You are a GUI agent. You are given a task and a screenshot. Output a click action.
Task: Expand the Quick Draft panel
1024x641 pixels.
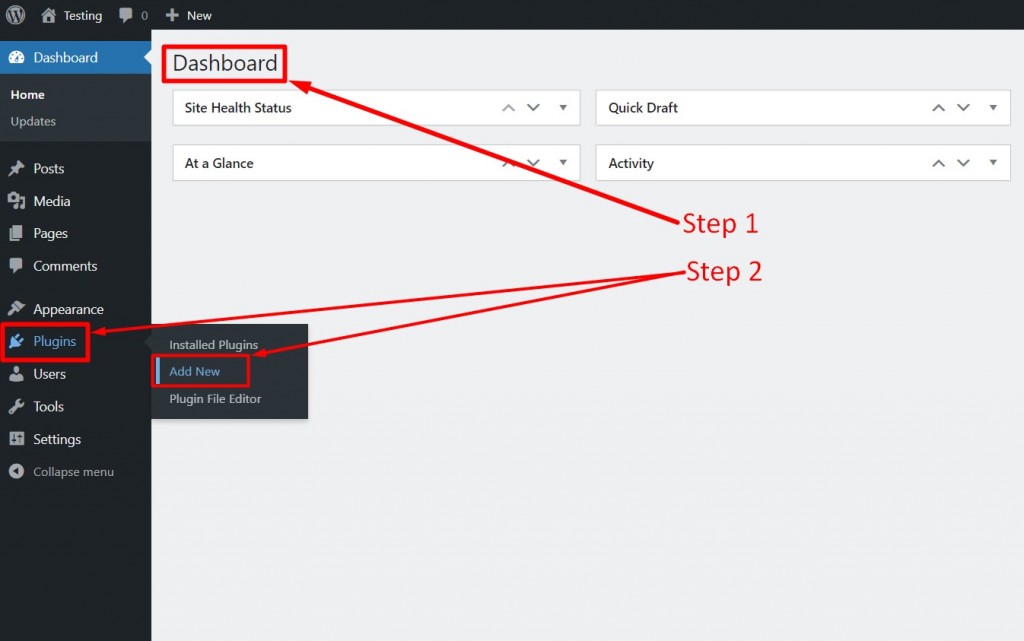point(993,108)
